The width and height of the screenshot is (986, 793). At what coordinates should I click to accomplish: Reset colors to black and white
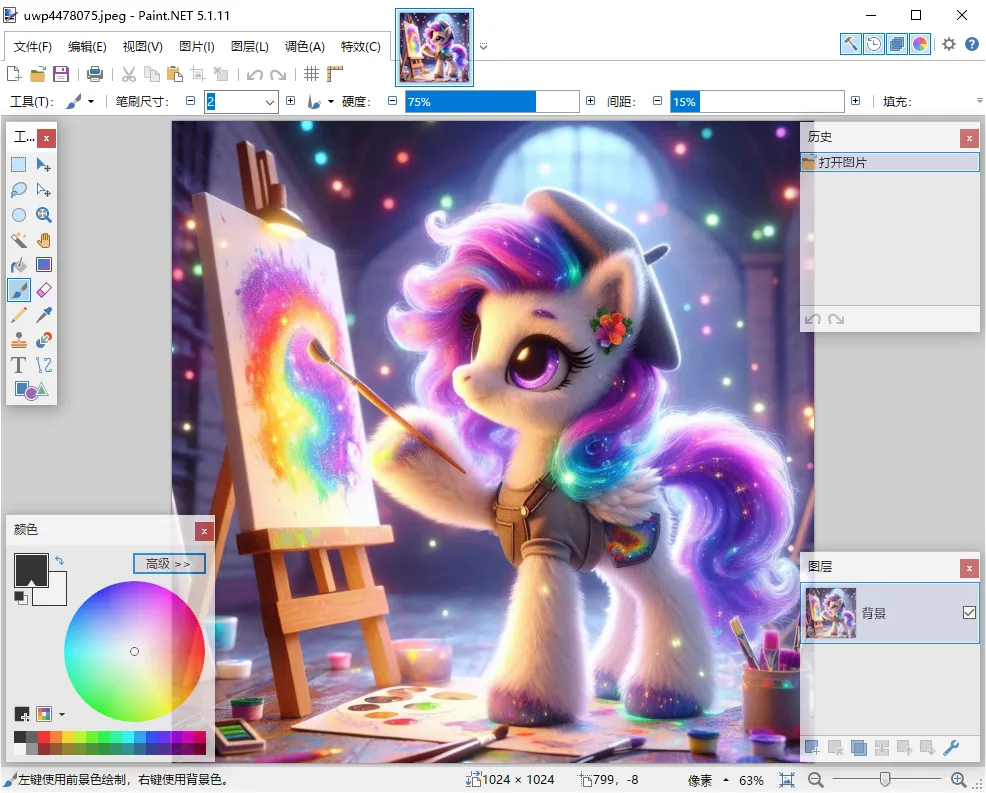(21, 598)
